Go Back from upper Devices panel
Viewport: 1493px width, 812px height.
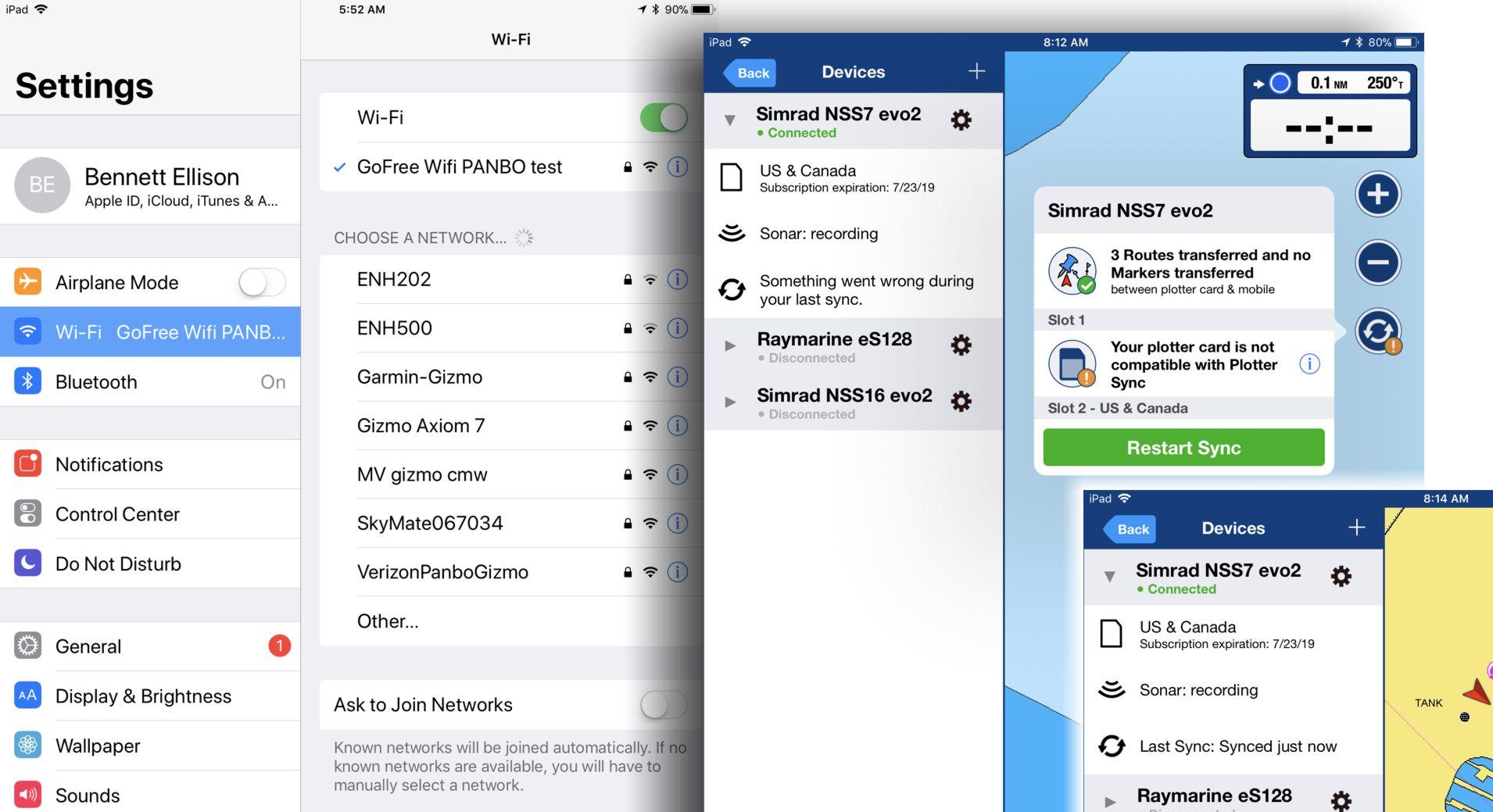coord(750,73)
